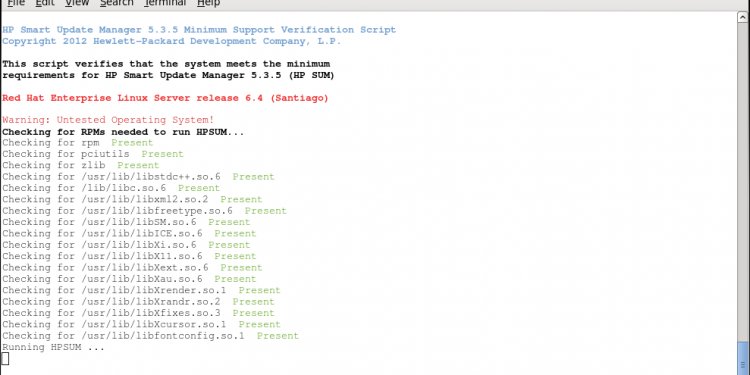Viewport: 750px width, 375px height.
Task: Click the libICE.so.6 check line
Action: click(129, 233)
